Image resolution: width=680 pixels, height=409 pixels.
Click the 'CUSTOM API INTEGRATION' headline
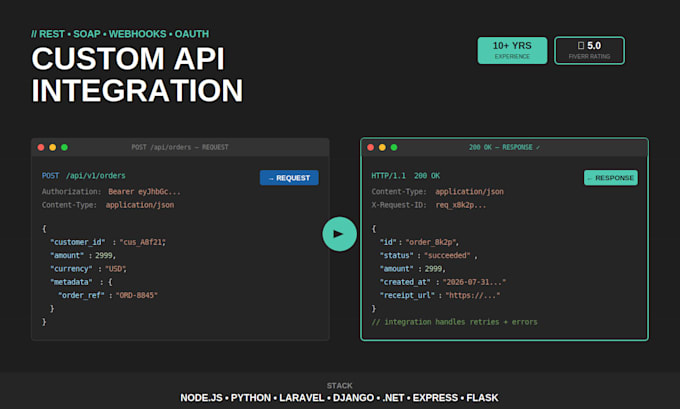pyautogui.click(x=137, y=75)
